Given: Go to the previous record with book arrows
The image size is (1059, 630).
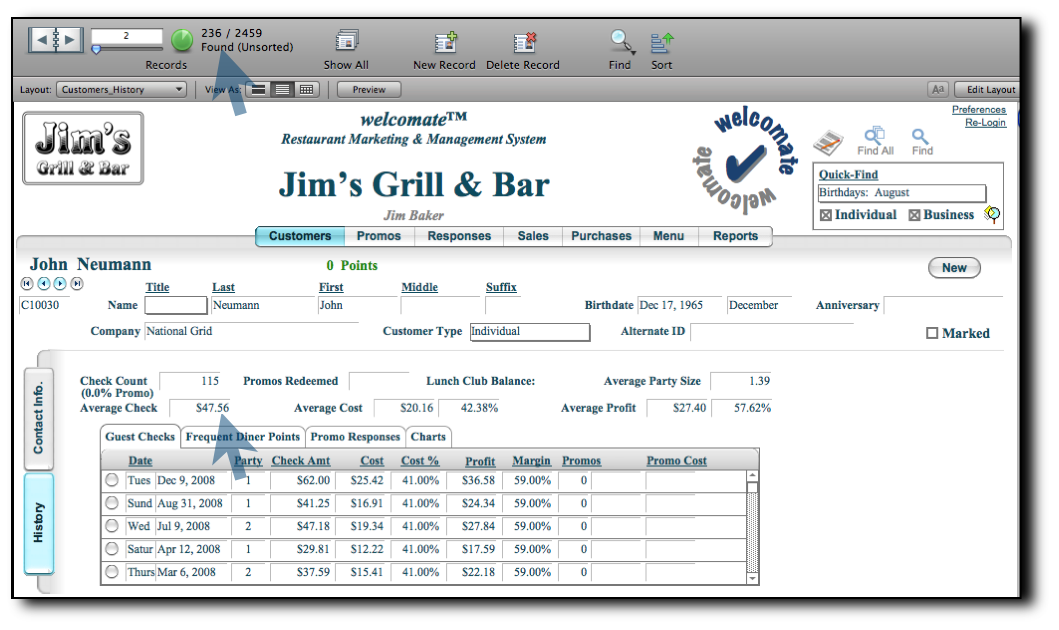Looking at the screenshot, I should (41, 40).
